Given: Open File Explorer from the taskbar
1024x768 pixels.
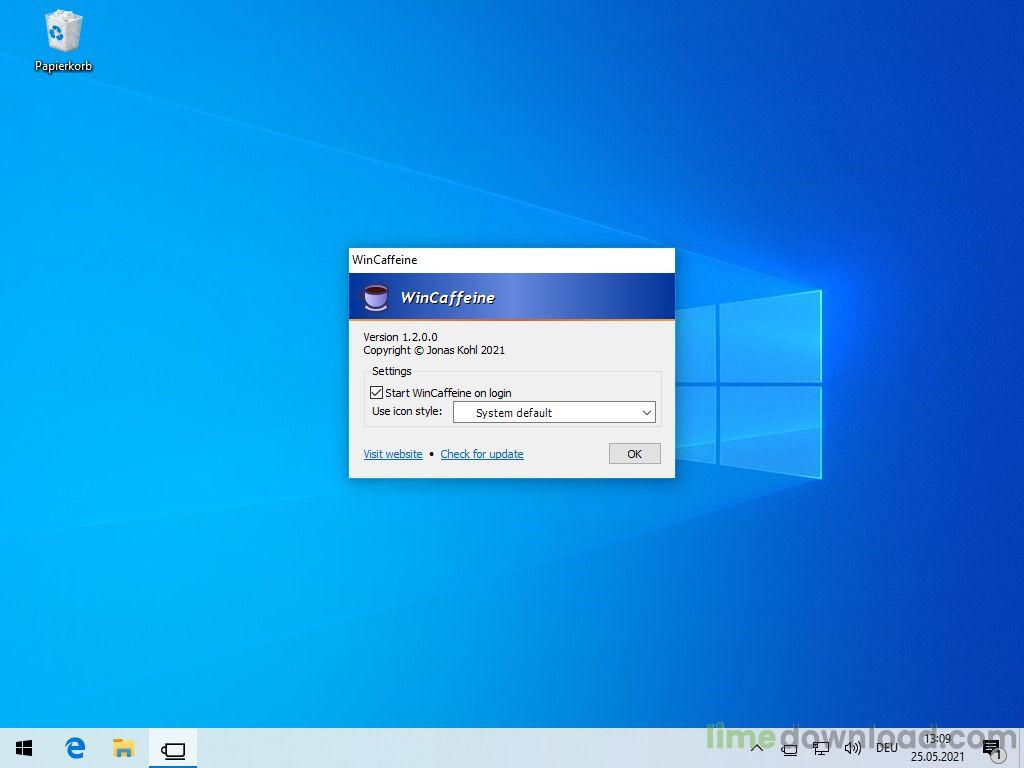Looking at the screenshot, I should [x=123, y=748].
